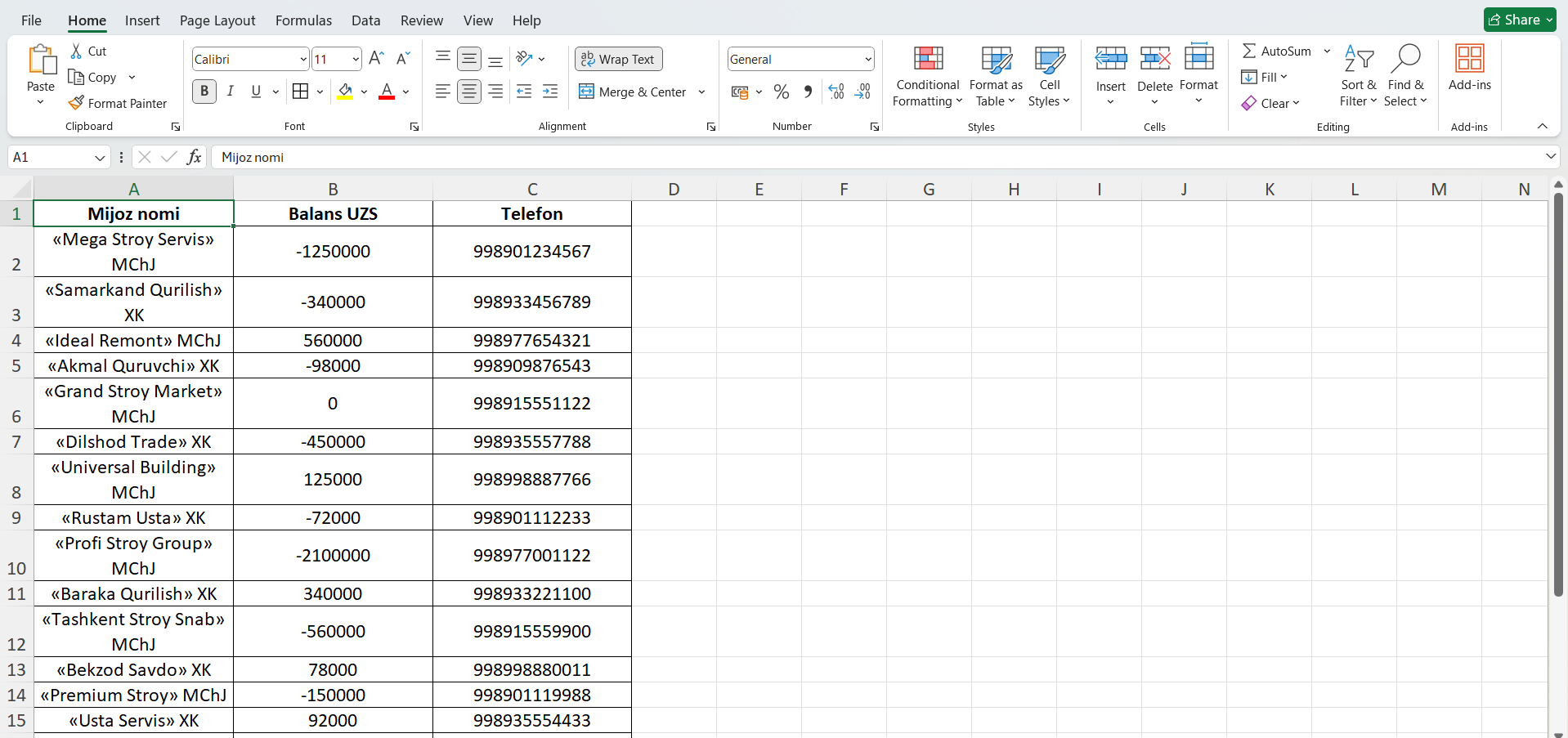Click the Increase Indent icon
This screenshot has height=738, width=1568.
pos(550,92)
